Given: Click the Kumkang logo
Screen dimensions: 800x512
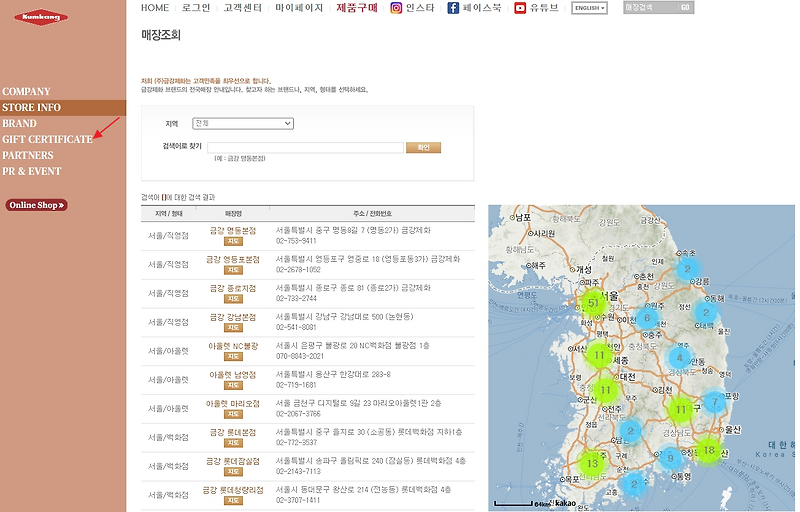Looking at the screenshot, I should click(41, 17).
